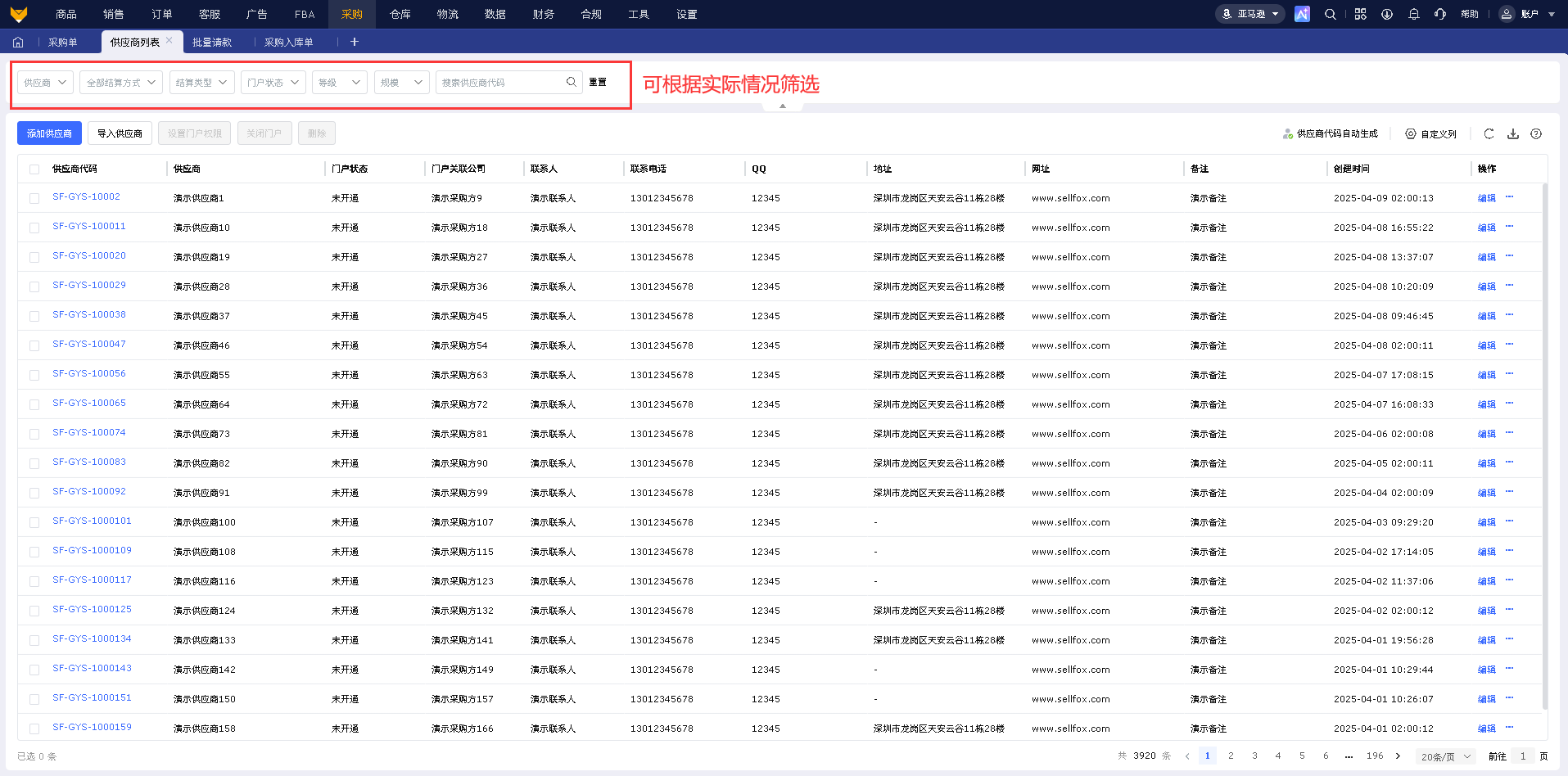Open more actions for SF-GYS-10002 row
The image size is (1568, 776).
pyautogui.click(x=1510, y=197)
